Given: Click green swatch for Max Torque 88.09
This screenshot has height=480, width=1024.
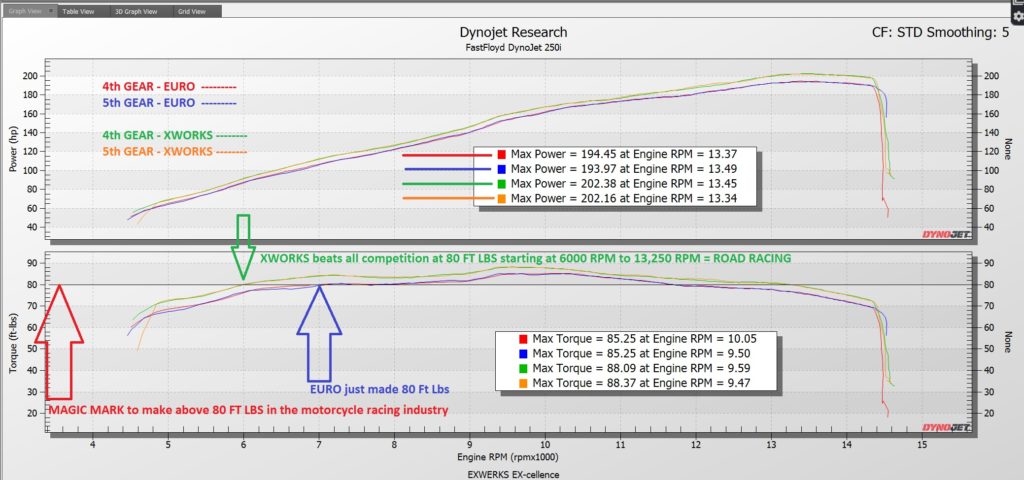Looking at the screenshot, I should point(523,368).
